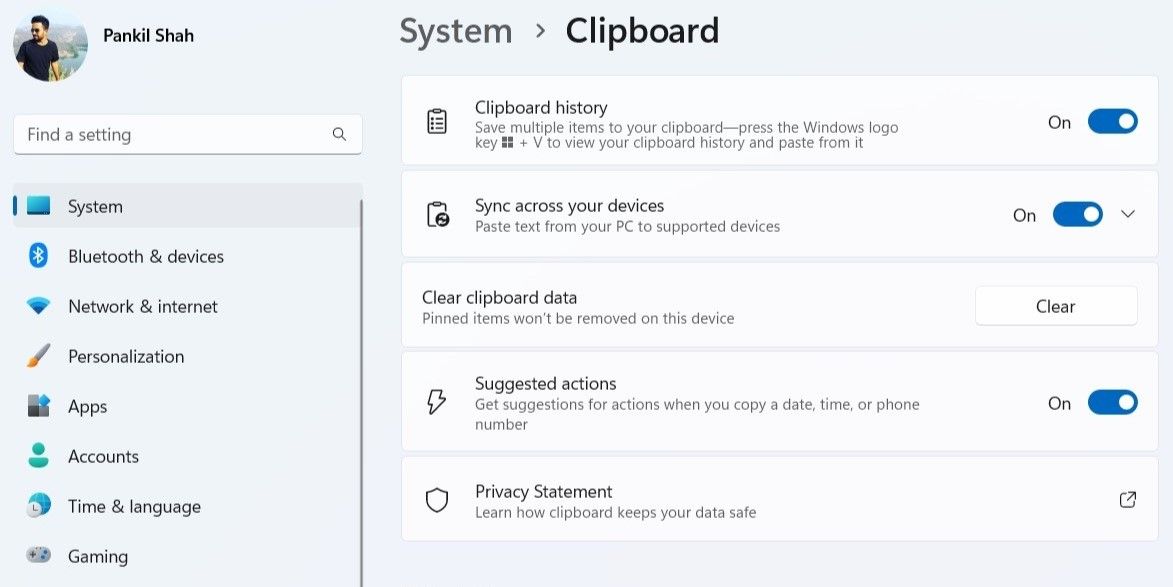Click the search magnifier icon
Image resolution: width=1173 pixels, height=587 pixels.
pos(339,134)
